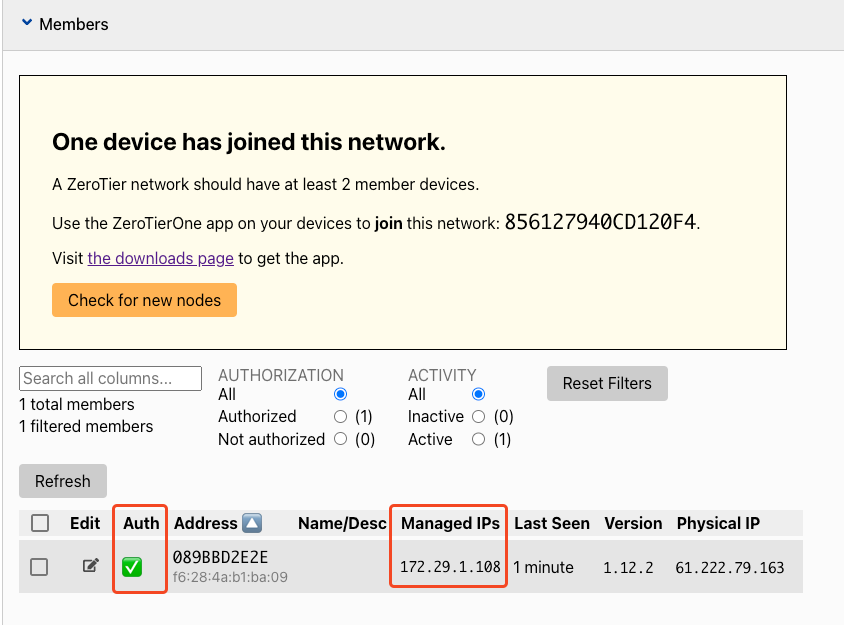The image size is (844, 625).
Task: Click Check for new nodes button
Action: pos(144,300)
